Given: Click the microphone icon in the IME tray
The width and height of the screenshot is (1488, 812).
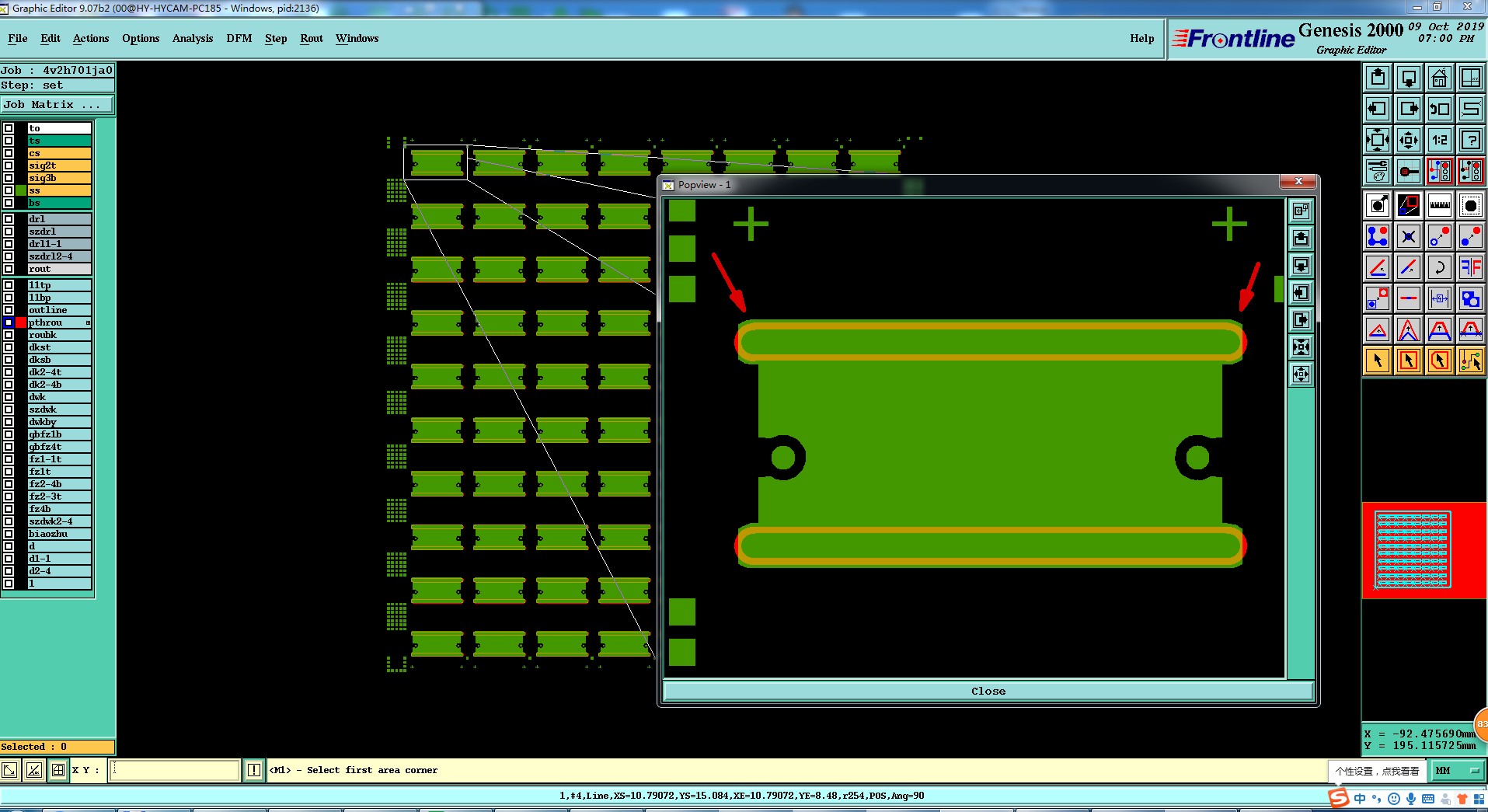Looking at the screenshot, I should click(1410, 799).
